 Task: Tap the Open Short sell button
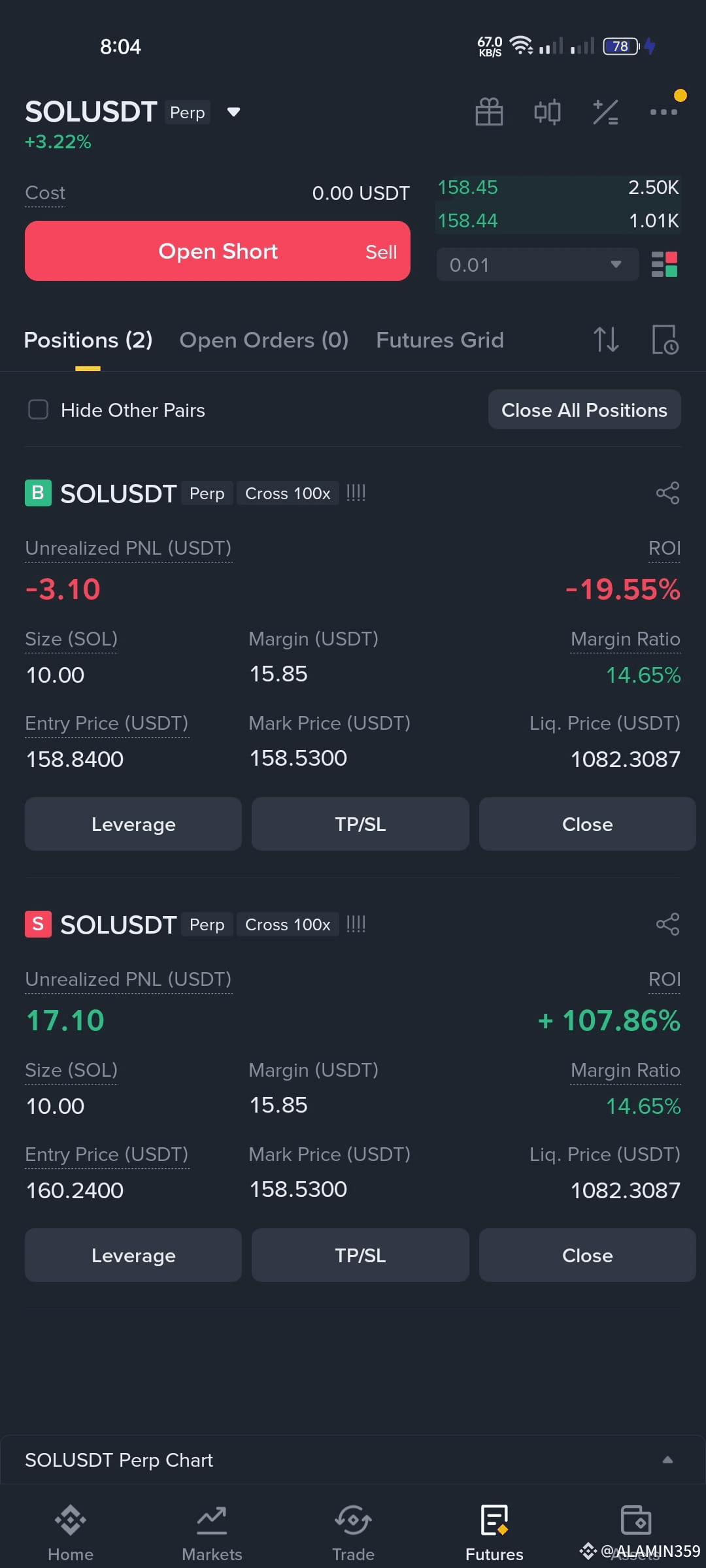click(218, 251)
